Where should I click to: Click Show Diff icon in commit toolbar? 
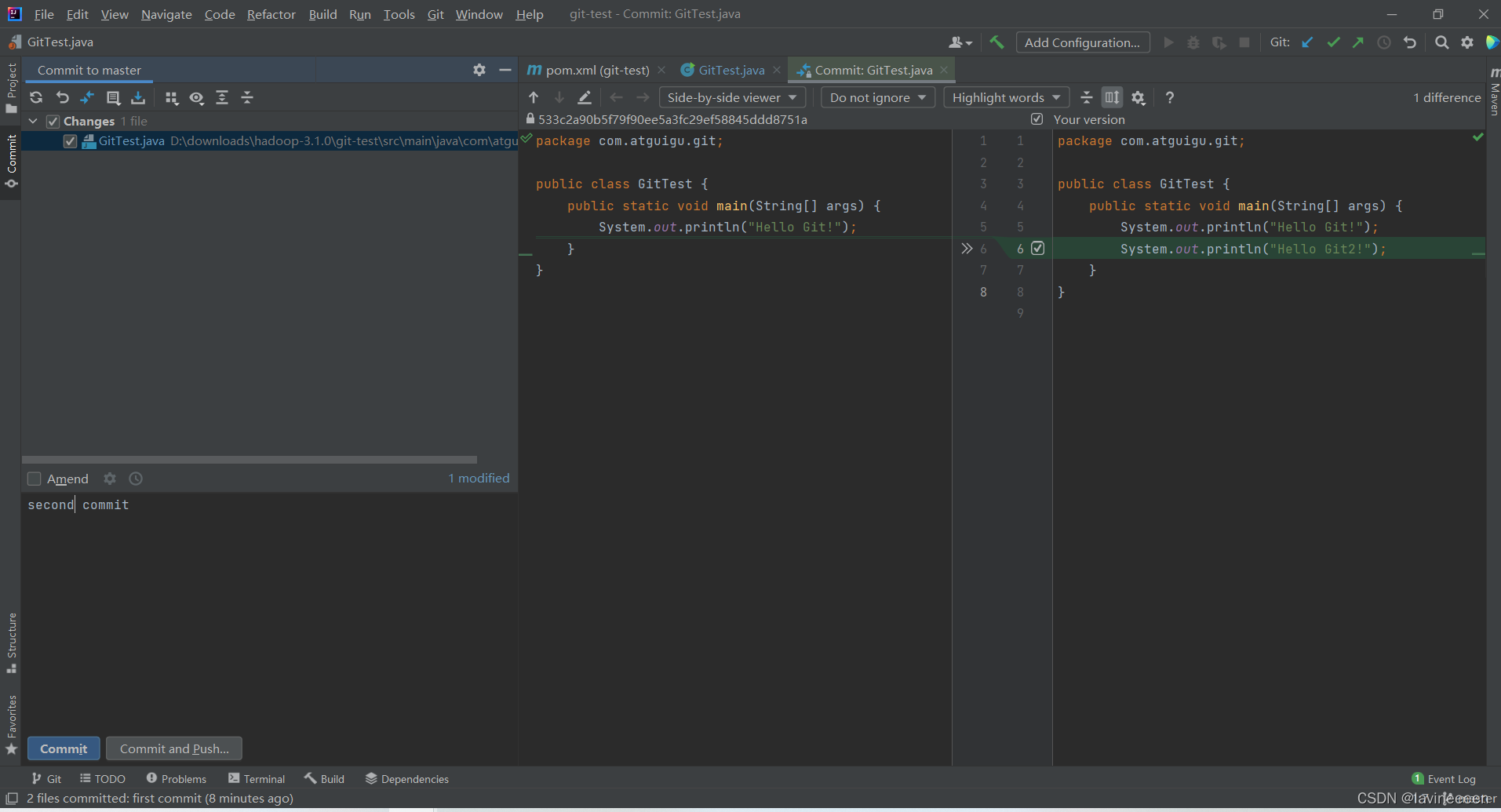click(87, 97)
